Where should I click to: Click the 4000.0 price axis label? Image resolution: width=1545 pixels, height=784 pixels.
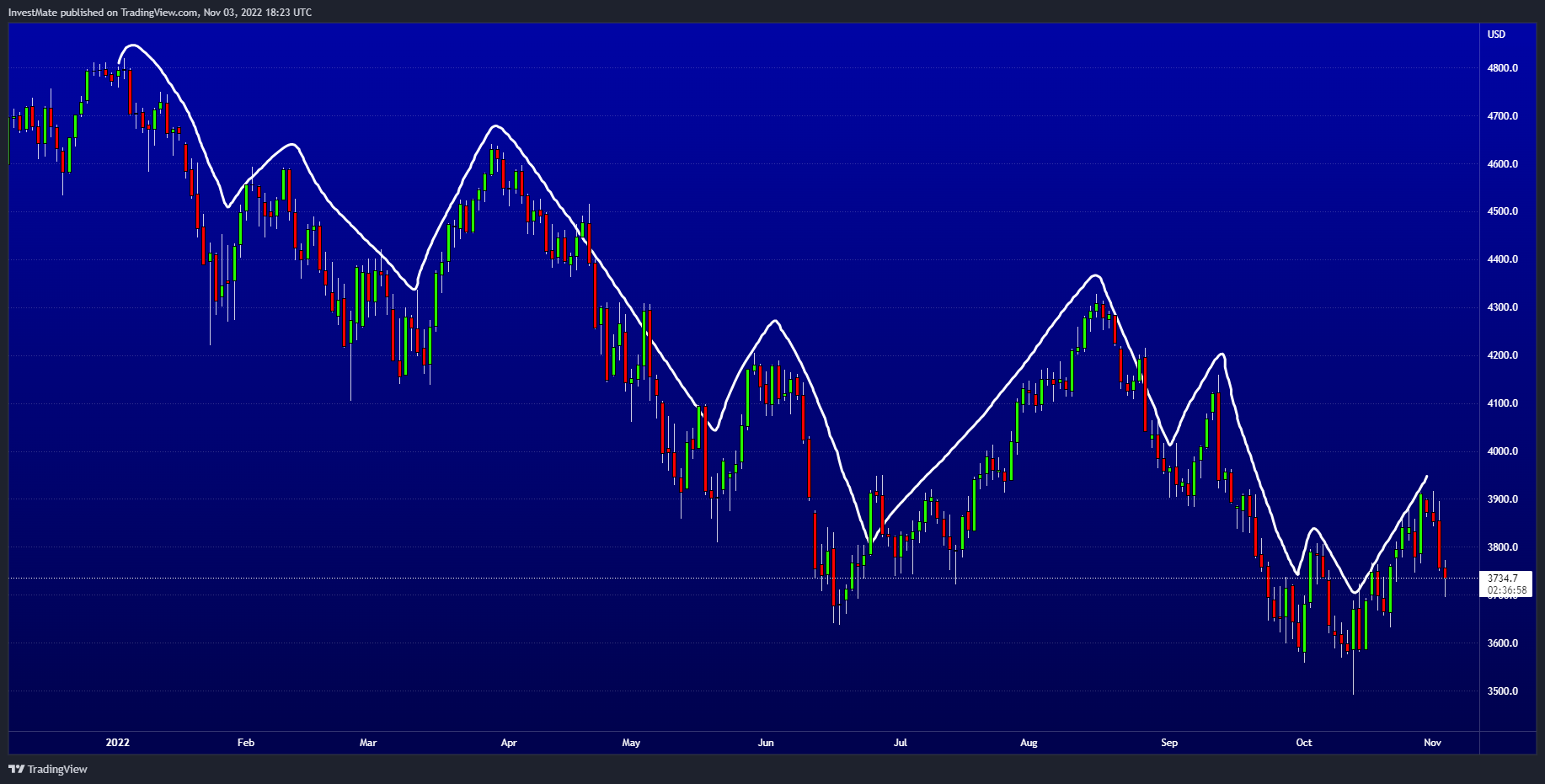pyautogui.click(x=1503, y=451)
